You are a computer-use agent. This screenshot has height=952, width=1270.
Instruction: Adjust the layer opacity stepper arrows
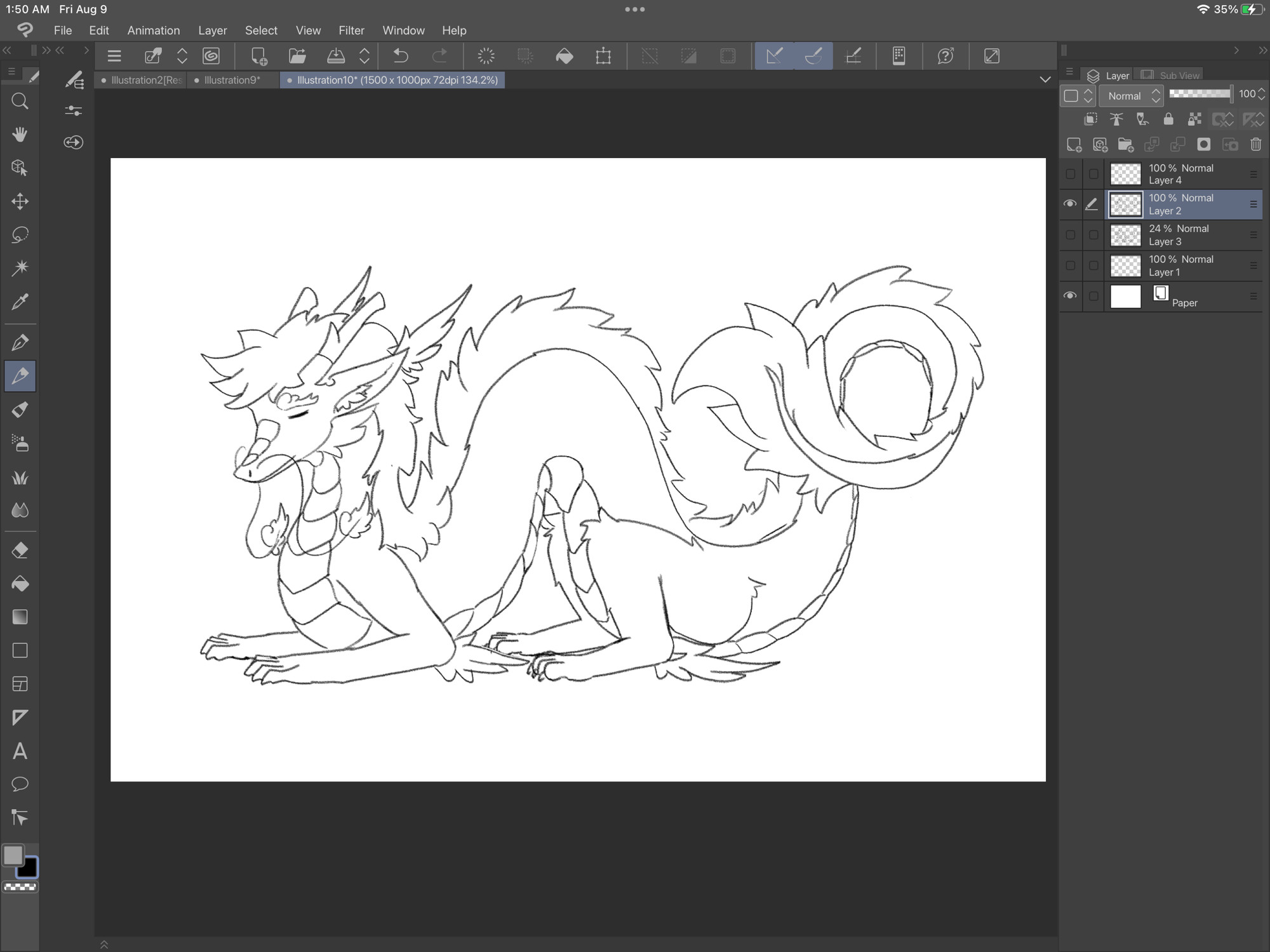[x=1261, y=94]
